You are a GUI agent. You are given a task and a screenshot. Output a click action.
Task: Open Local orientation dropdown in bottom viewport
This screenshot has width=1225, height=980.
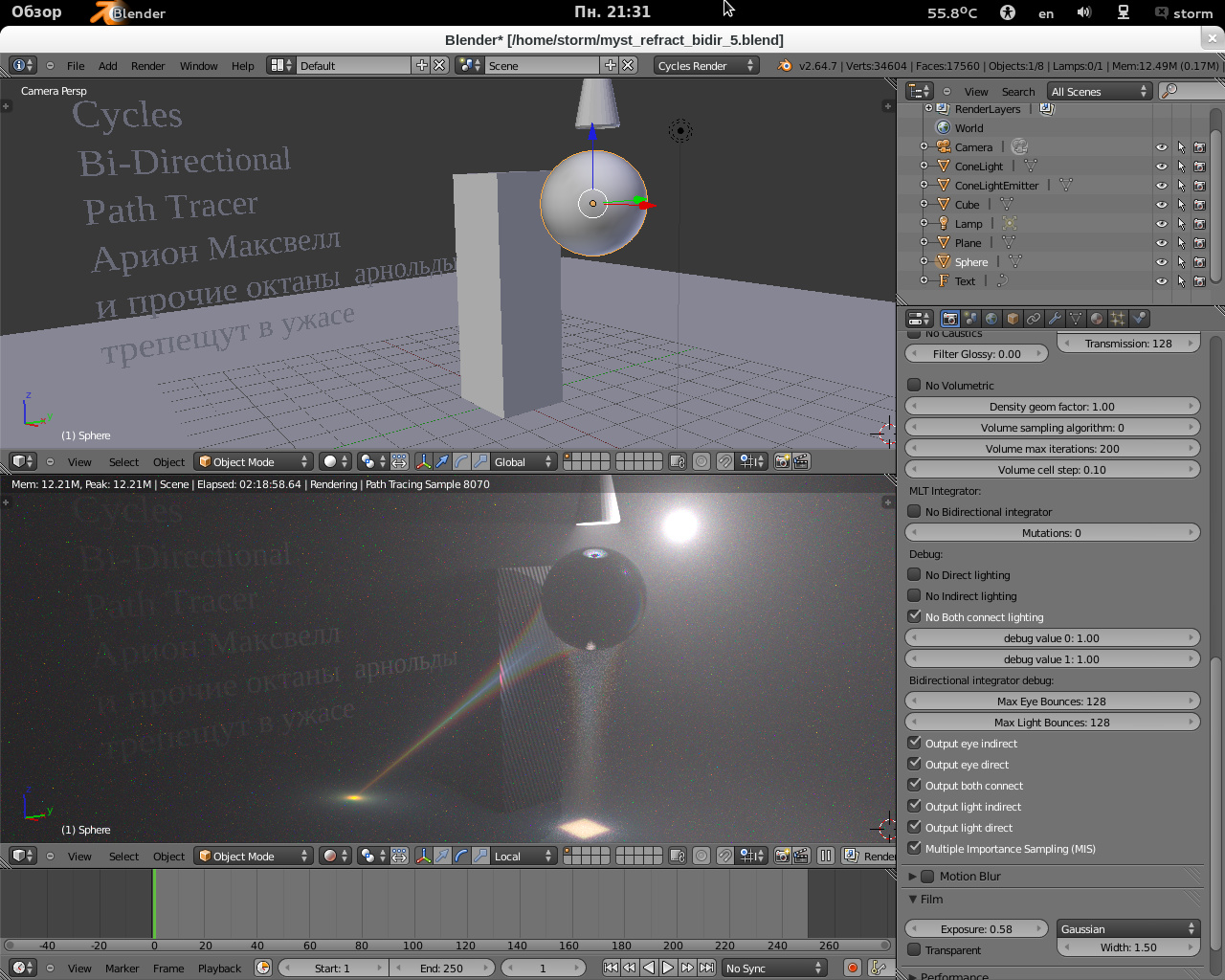[x=524, y=856]
